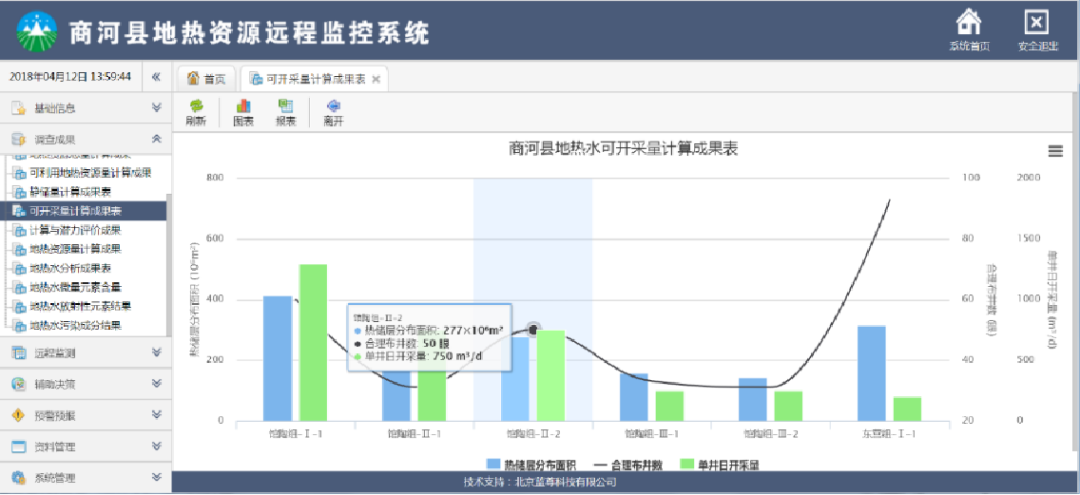1080x495 pixels.
Task: Click the blue bar for 馆陶组-Ⅰ-1
Action: (x=278, y=359)
